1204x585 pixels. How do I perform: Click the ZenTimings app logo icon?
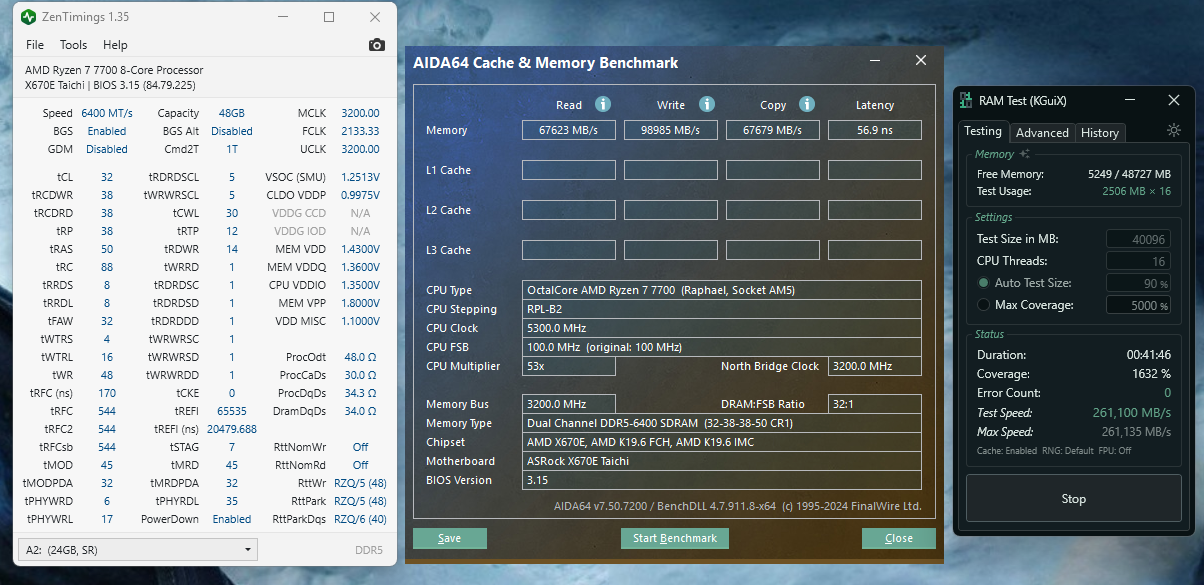coord(28,17)
